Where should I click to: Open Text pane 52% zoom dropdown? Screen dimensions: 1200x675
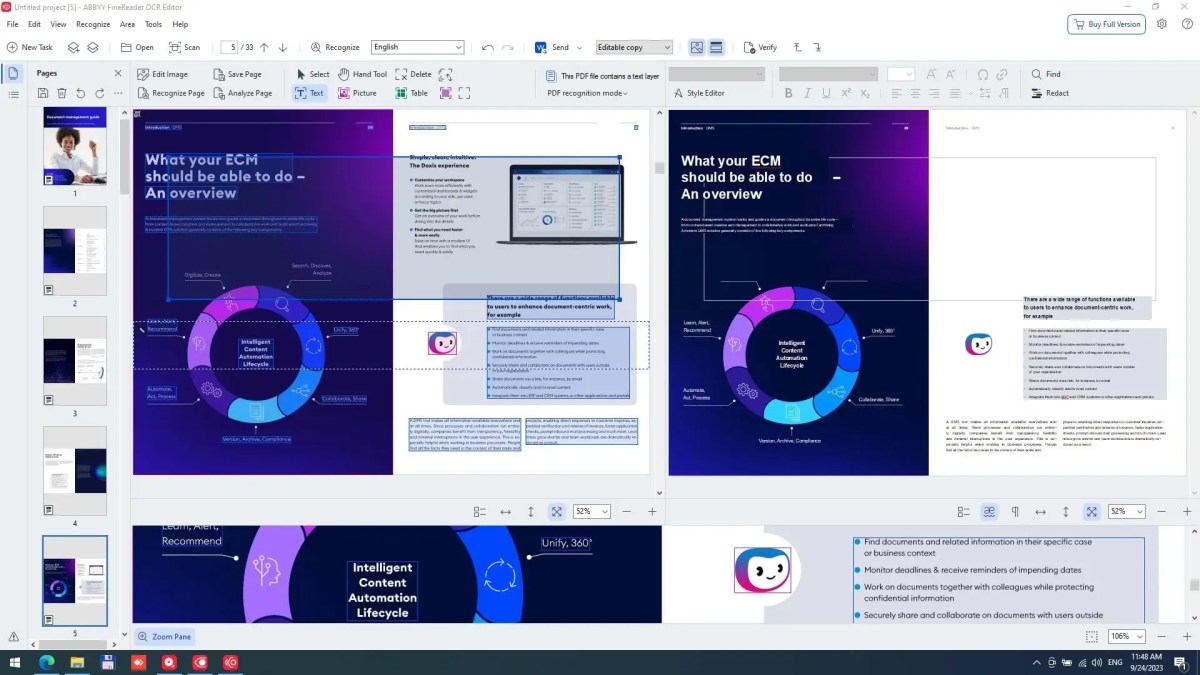[x=1126, y=511]
